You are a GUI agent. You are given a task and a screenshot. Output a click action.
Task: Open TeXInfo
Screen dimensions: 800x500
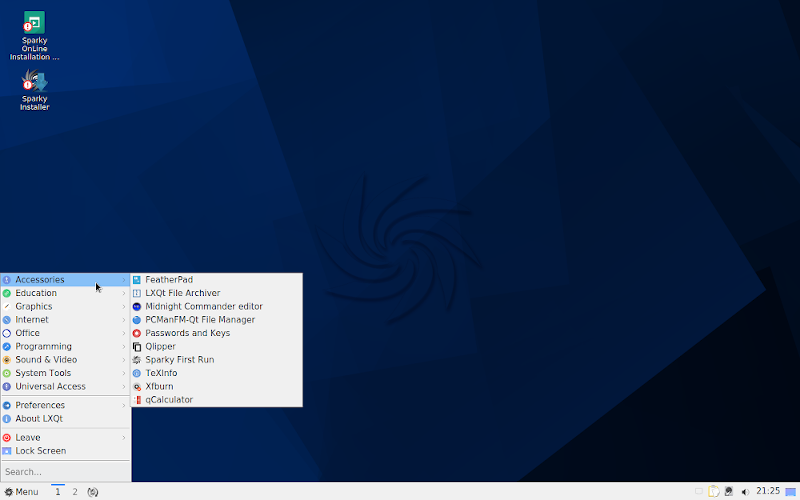pyautogui.click(x=216, y=373)
